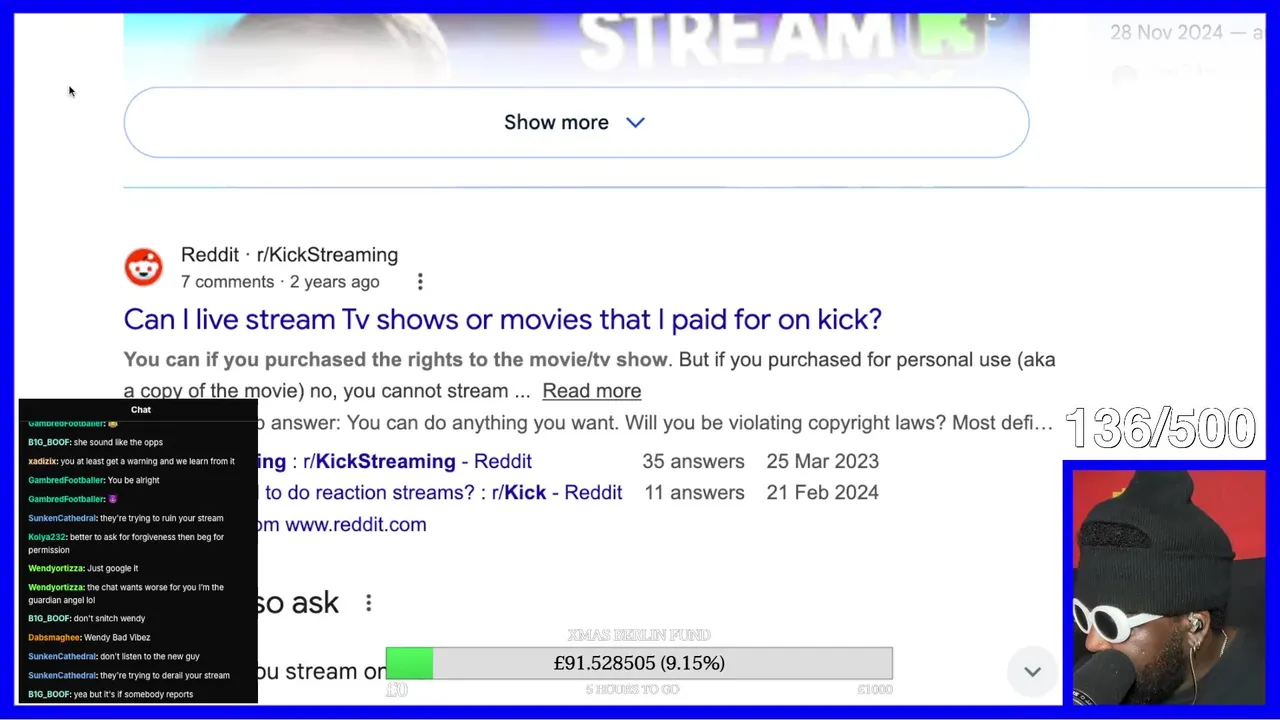
Task: Click GambredFootballer 'You be alright' message
Action: 94,480
